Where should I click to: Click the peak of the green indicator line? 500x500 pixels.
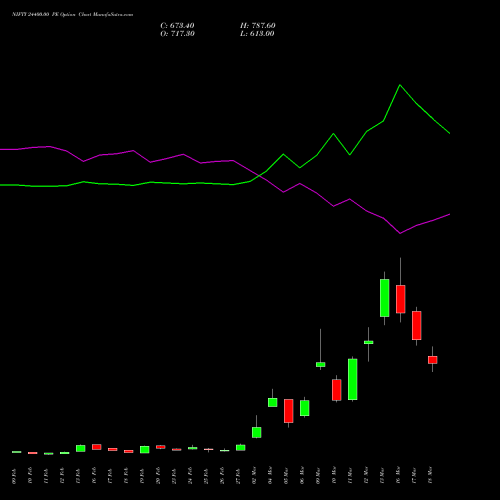point(400,85)
